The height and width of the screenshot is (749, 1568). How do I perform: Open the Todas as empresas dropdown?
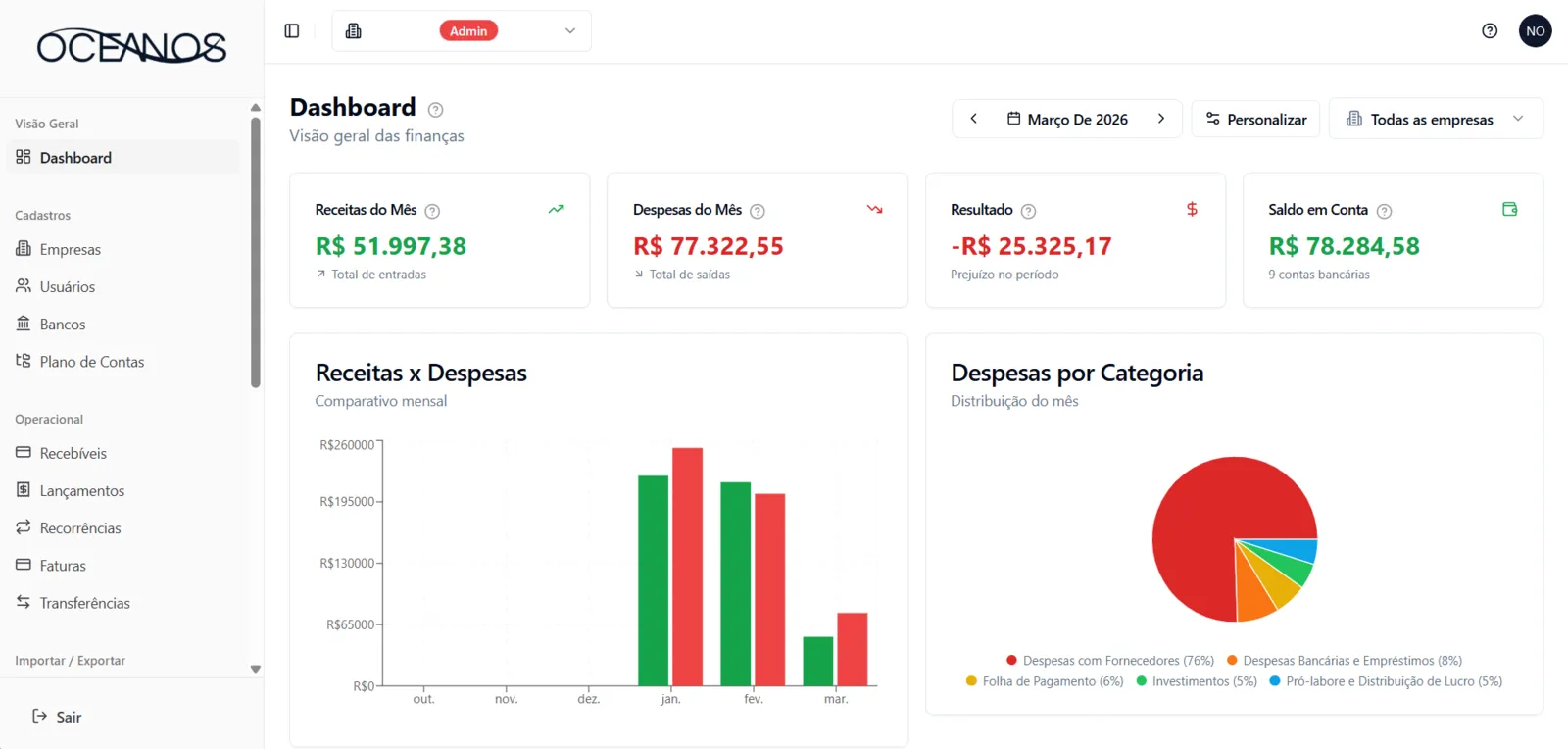point(1436,119)
